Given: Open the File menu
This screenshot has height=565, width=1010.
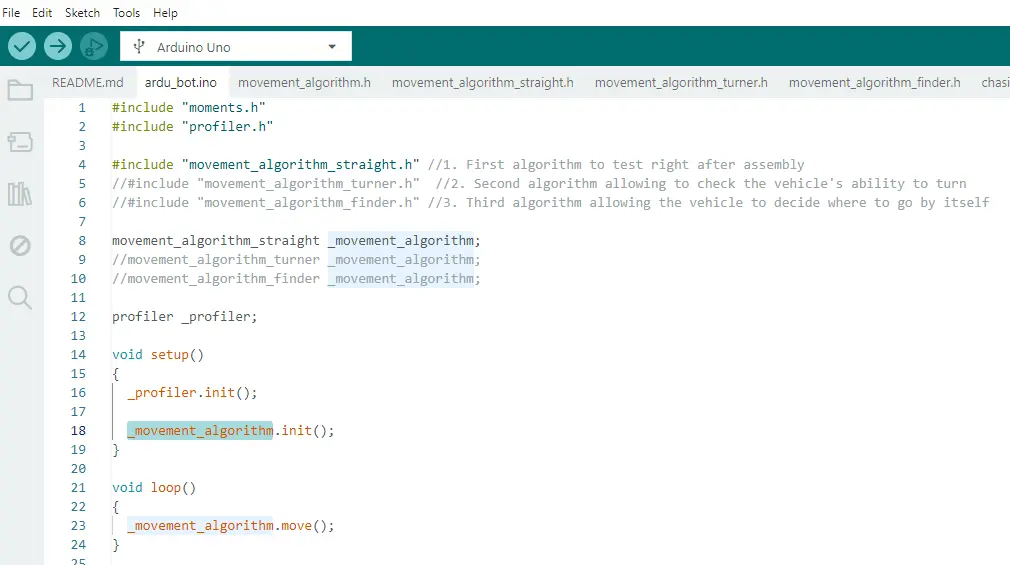Looking at the screenshot, I should point(11,13).
